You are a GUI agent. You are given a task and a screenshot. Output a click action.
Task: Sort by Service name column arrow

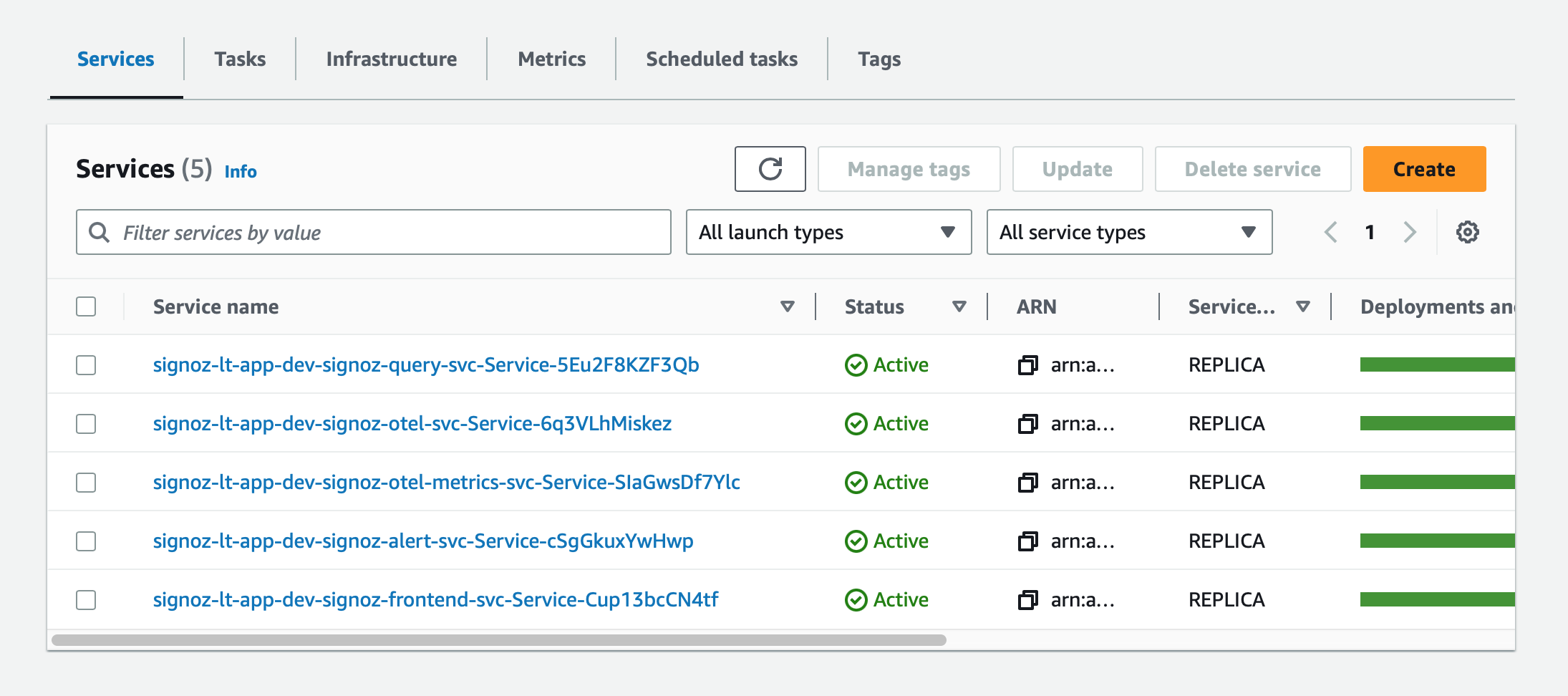[x=787, y=306]
